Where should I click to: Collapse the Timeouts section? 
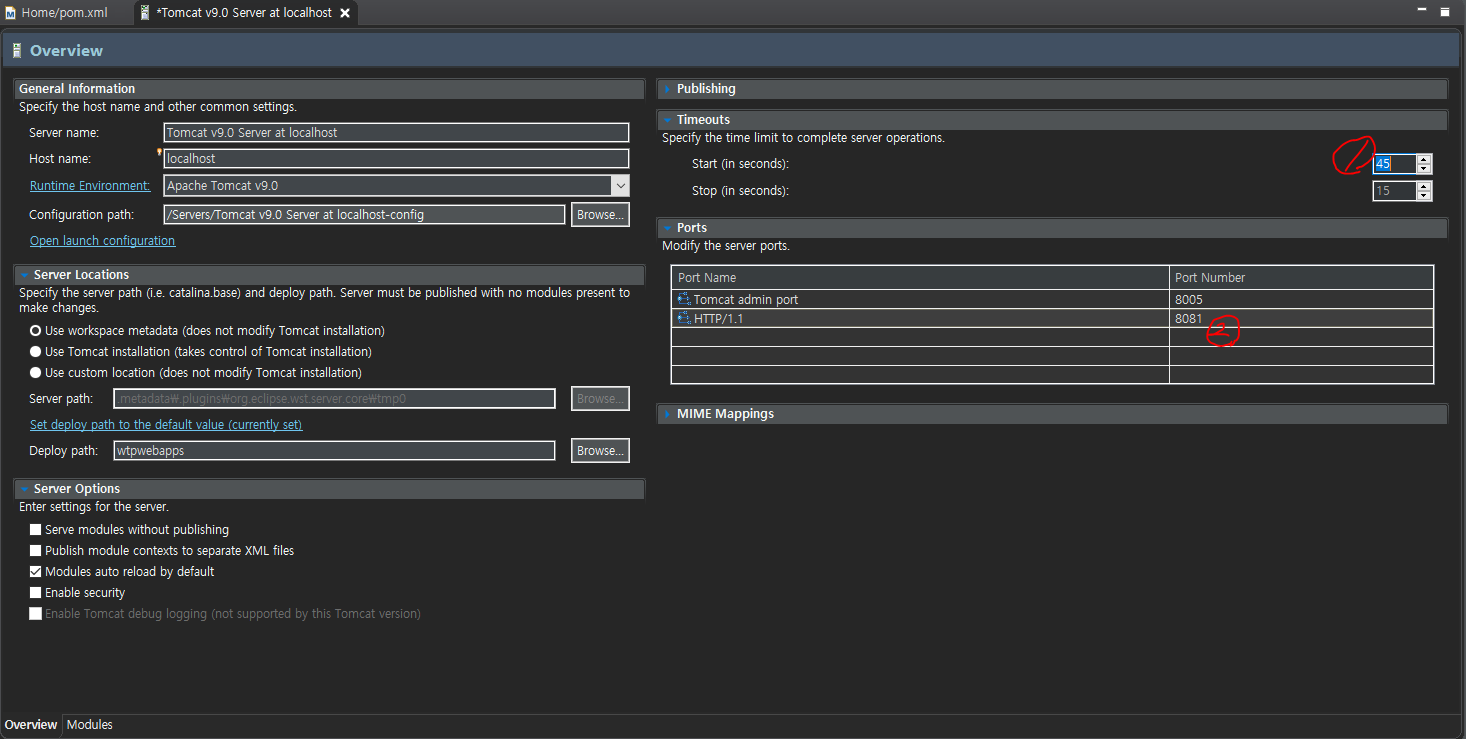(x=667, y=120)
